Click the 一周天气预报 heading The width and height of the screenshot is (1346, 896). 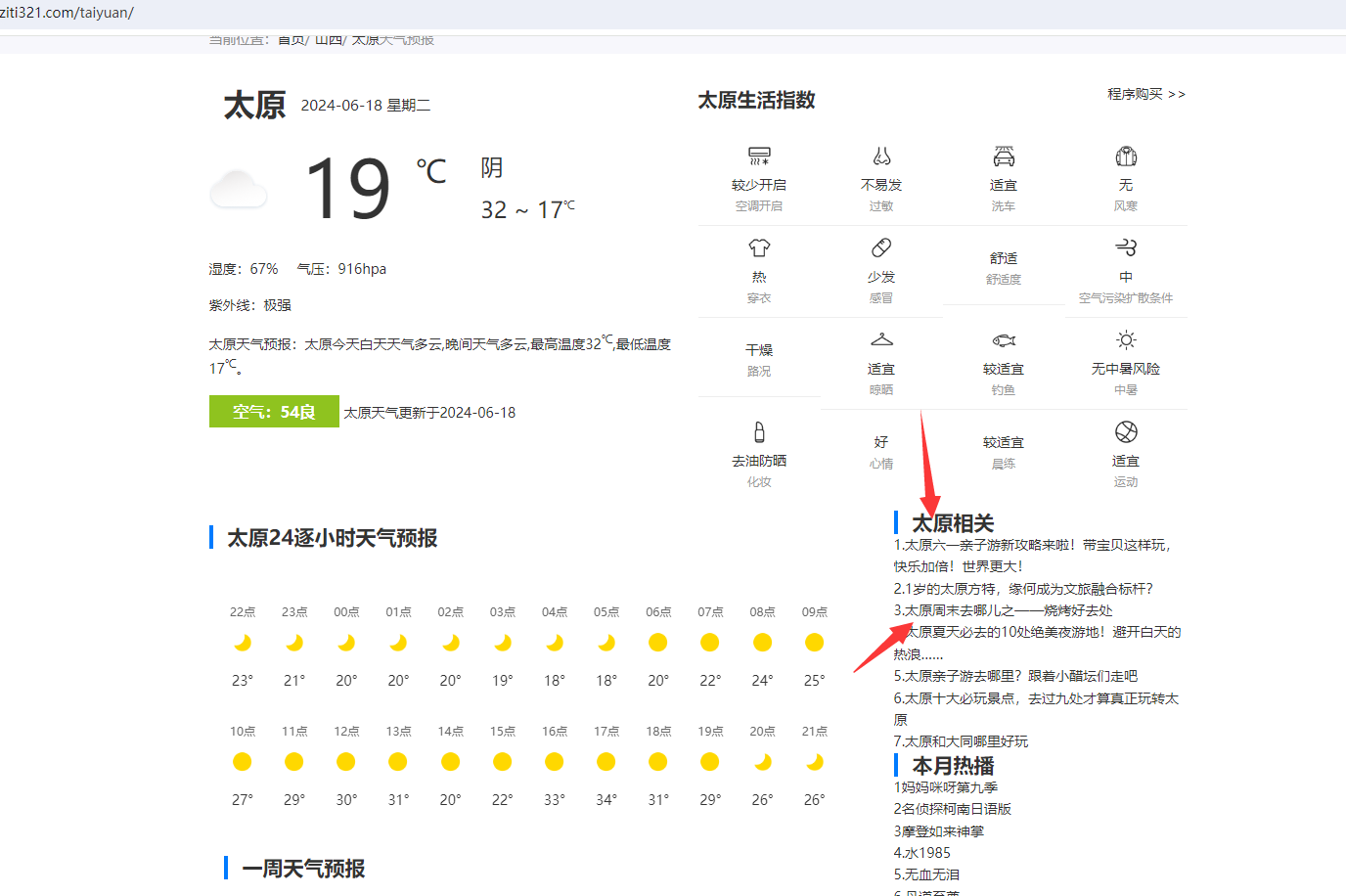tap(303, 869)
